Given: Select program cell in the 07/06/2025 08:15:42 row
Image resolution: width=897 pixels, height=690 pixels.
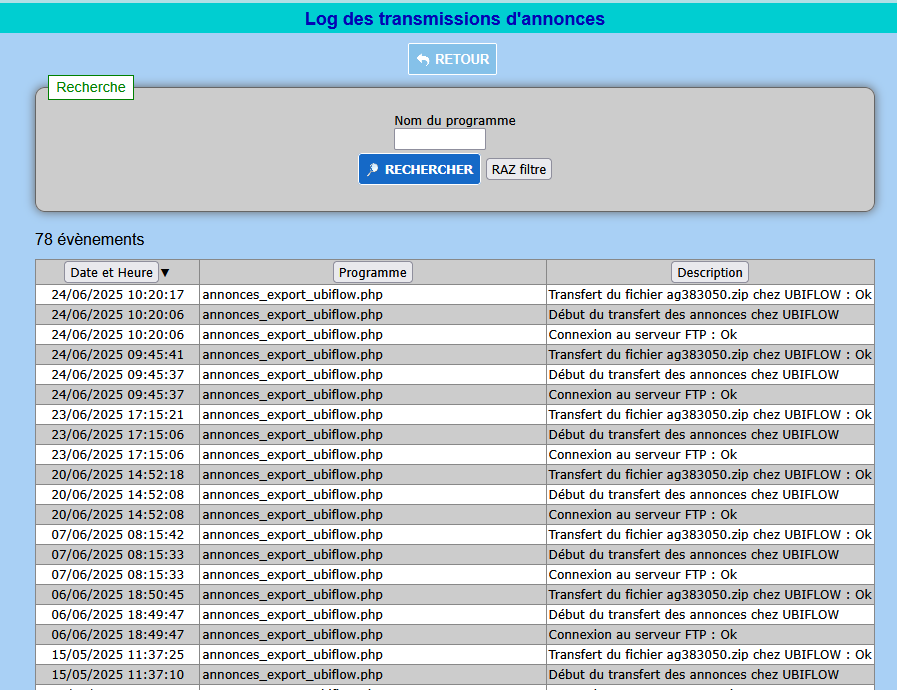Looking at the screenshot, I should coord(373,535).
